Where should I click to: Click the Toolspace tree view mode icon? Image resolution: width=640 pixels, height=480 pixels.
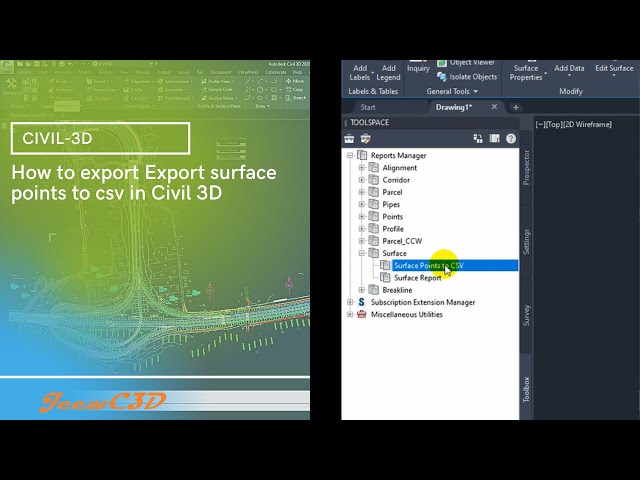coord(478,139)
